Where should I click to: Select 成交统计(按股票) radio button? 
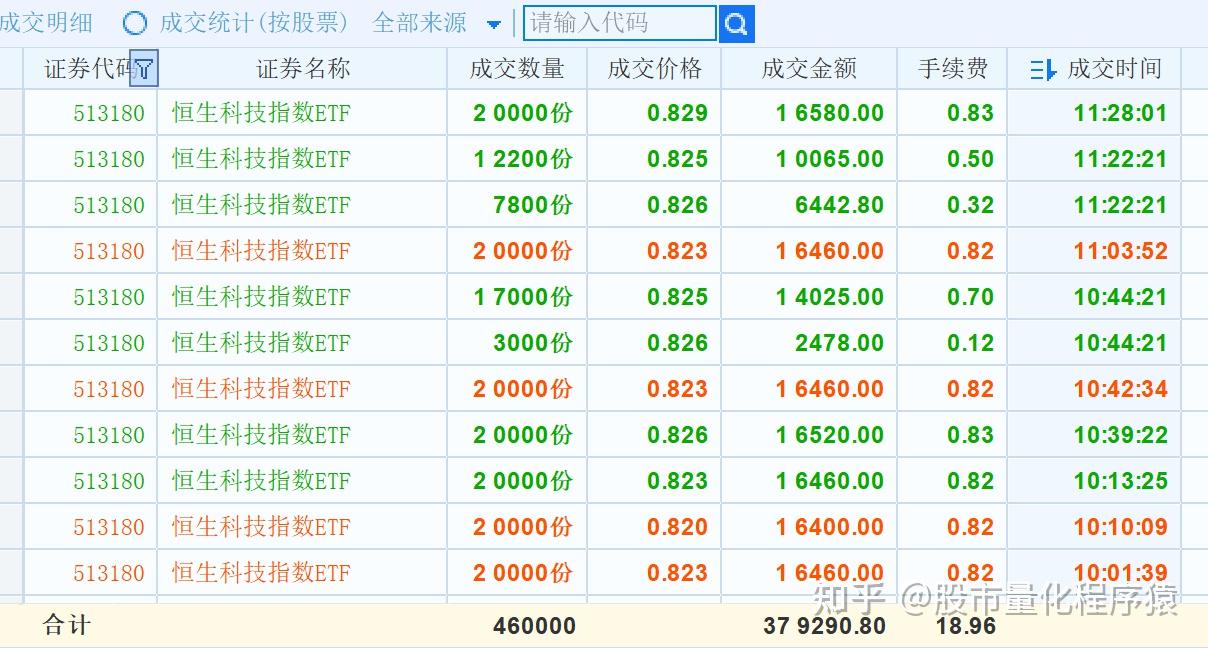point(134,24)
